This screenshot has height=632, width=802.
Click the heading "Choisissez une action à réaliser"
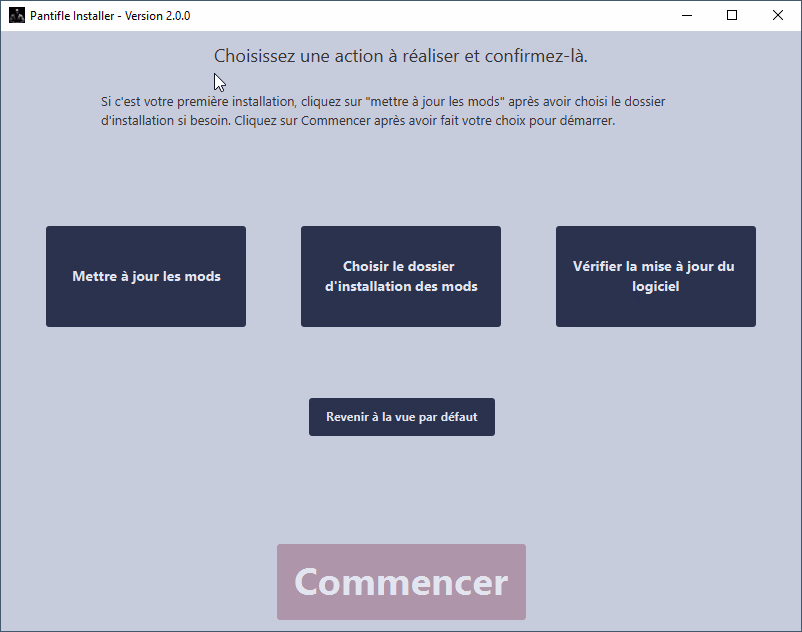click(401, 56)
